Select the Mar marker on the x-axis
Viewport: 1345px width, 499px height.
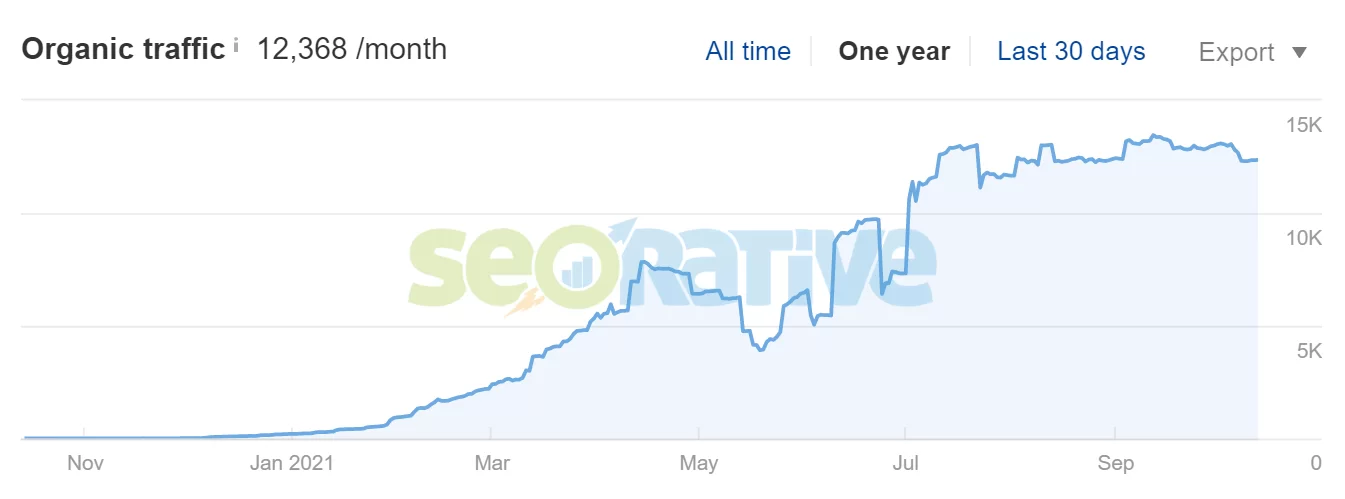(x=492, y=463)
